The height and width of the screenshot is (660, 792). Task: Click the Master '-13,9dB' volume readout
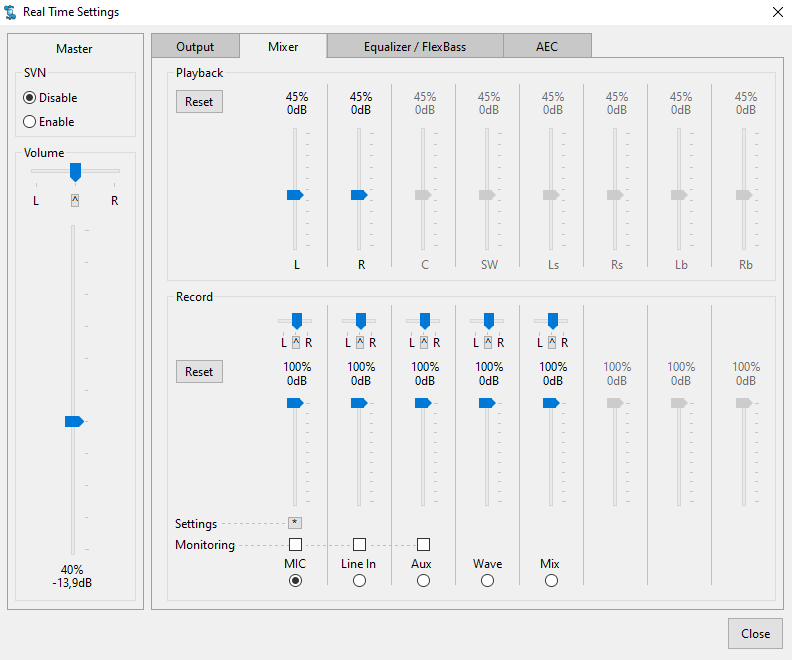[72, 583]
